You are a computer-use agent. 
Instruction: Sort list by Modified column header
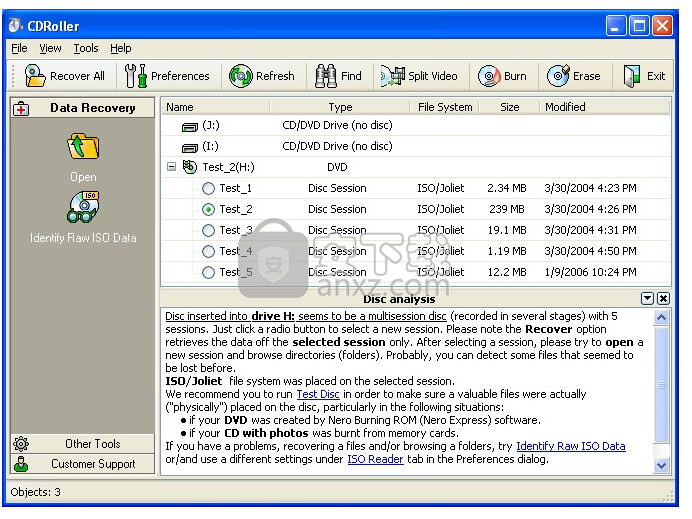tap(605, 107)
